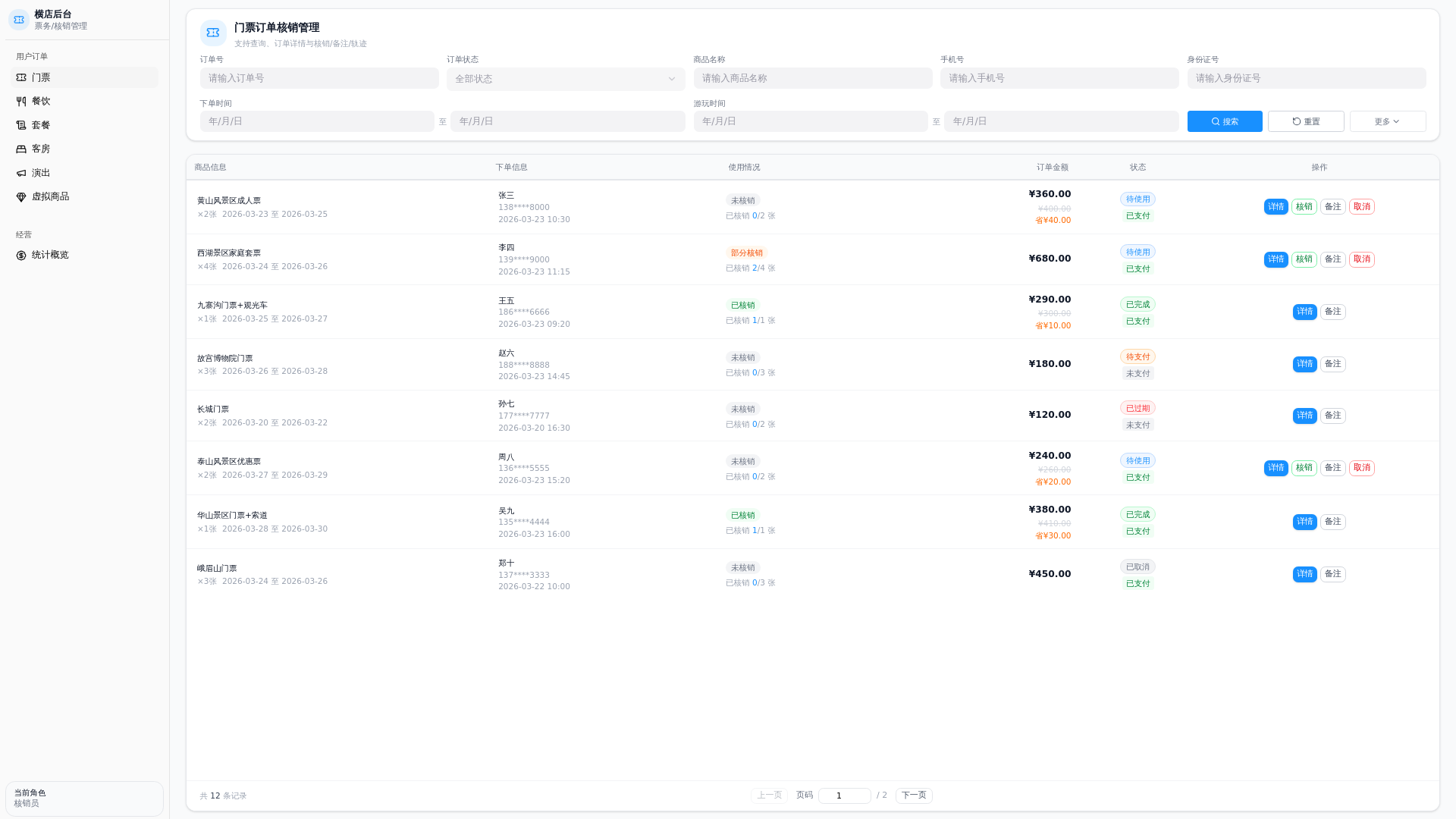Click the 搜索 button
This screenshot has height=819, width=1456.
click(x=1225, y=121)
